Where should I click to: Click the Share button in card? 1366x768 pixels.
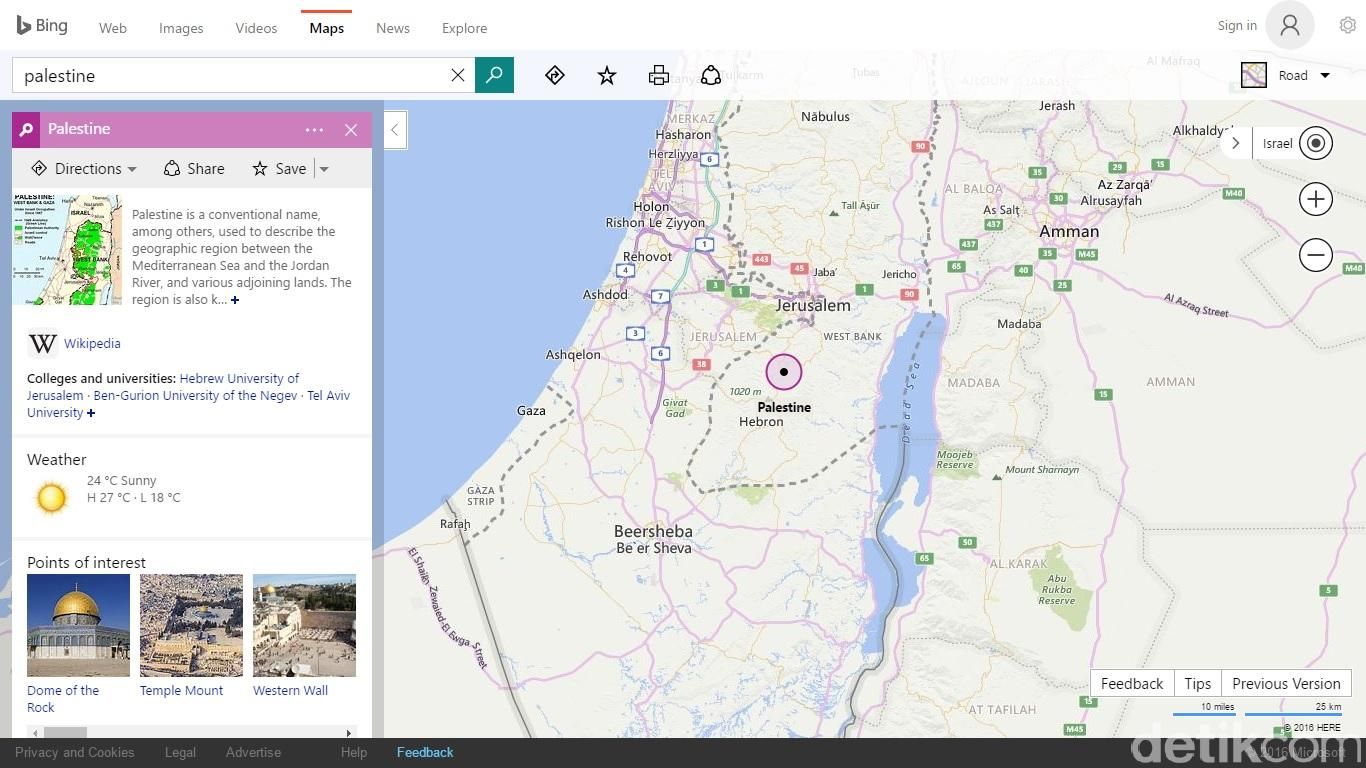click(194, 169)
